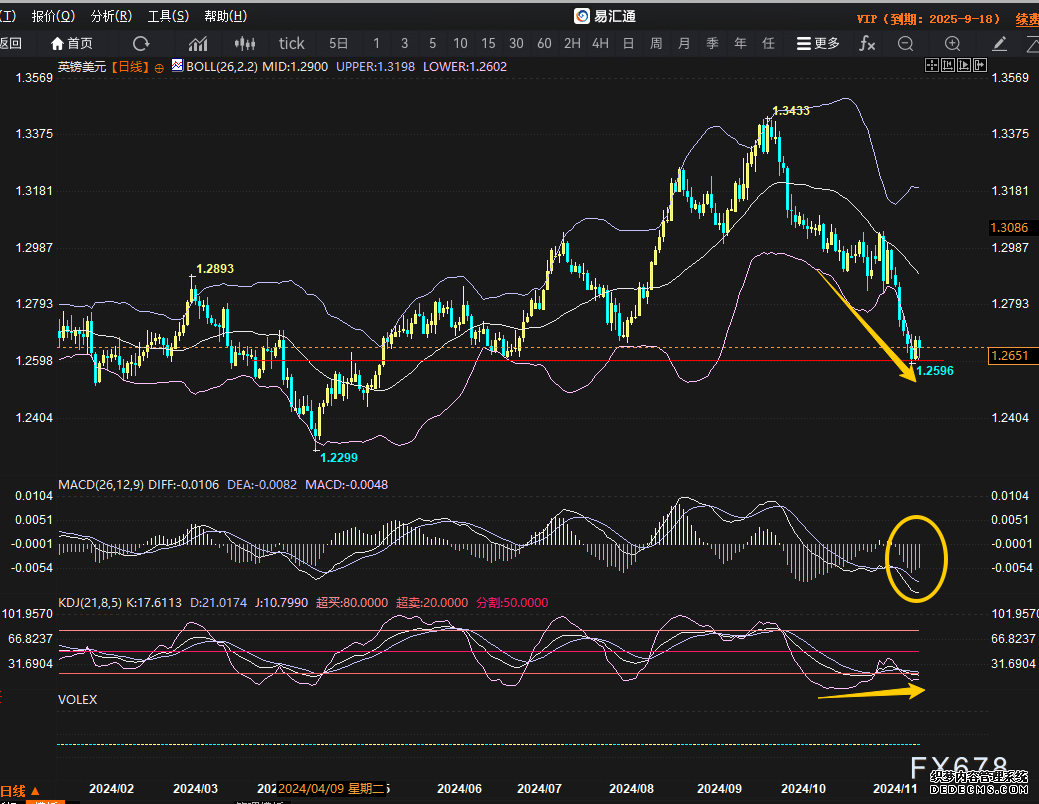Select the candlestick chart icon

click(245, 44)
